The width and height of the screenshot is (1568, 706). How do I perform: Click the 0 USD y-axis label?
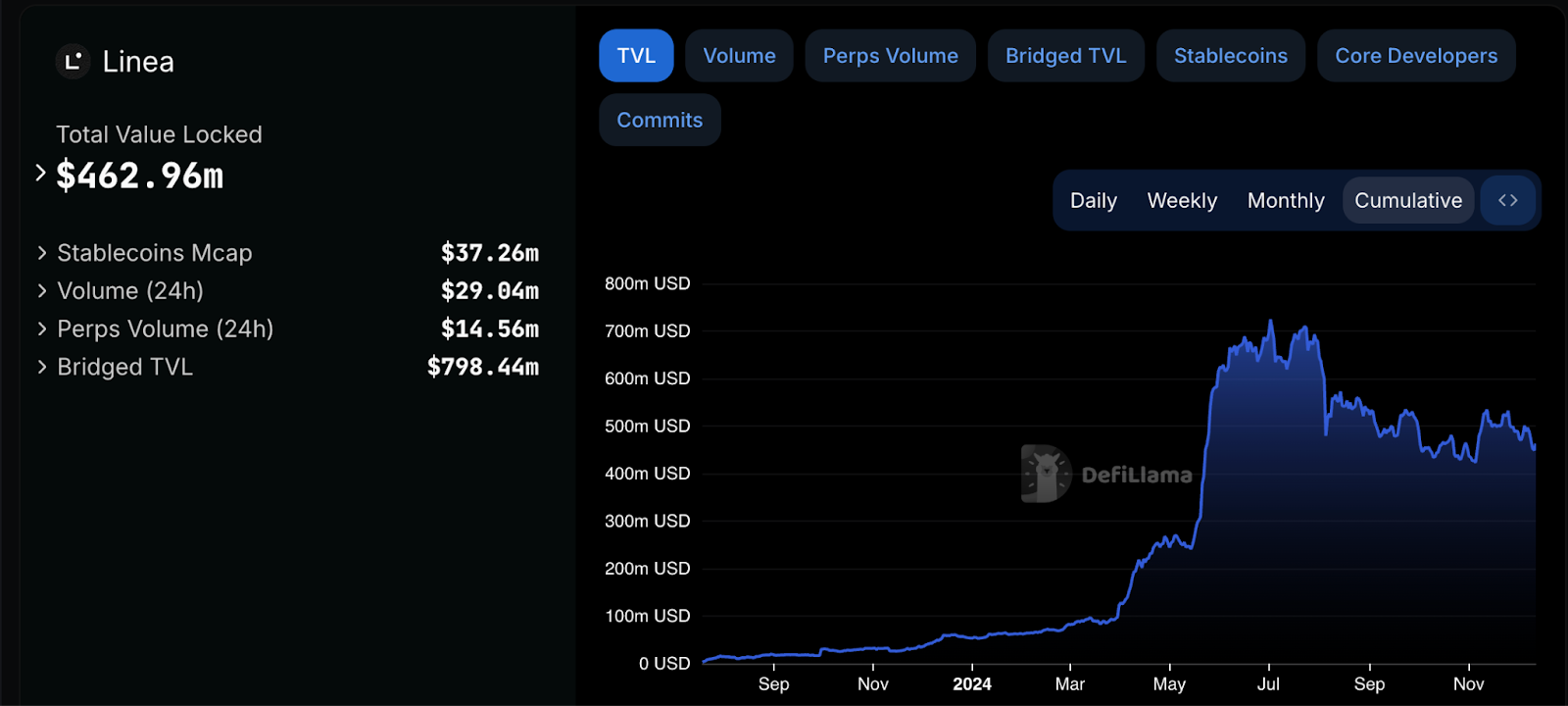(x=664, y=664)
